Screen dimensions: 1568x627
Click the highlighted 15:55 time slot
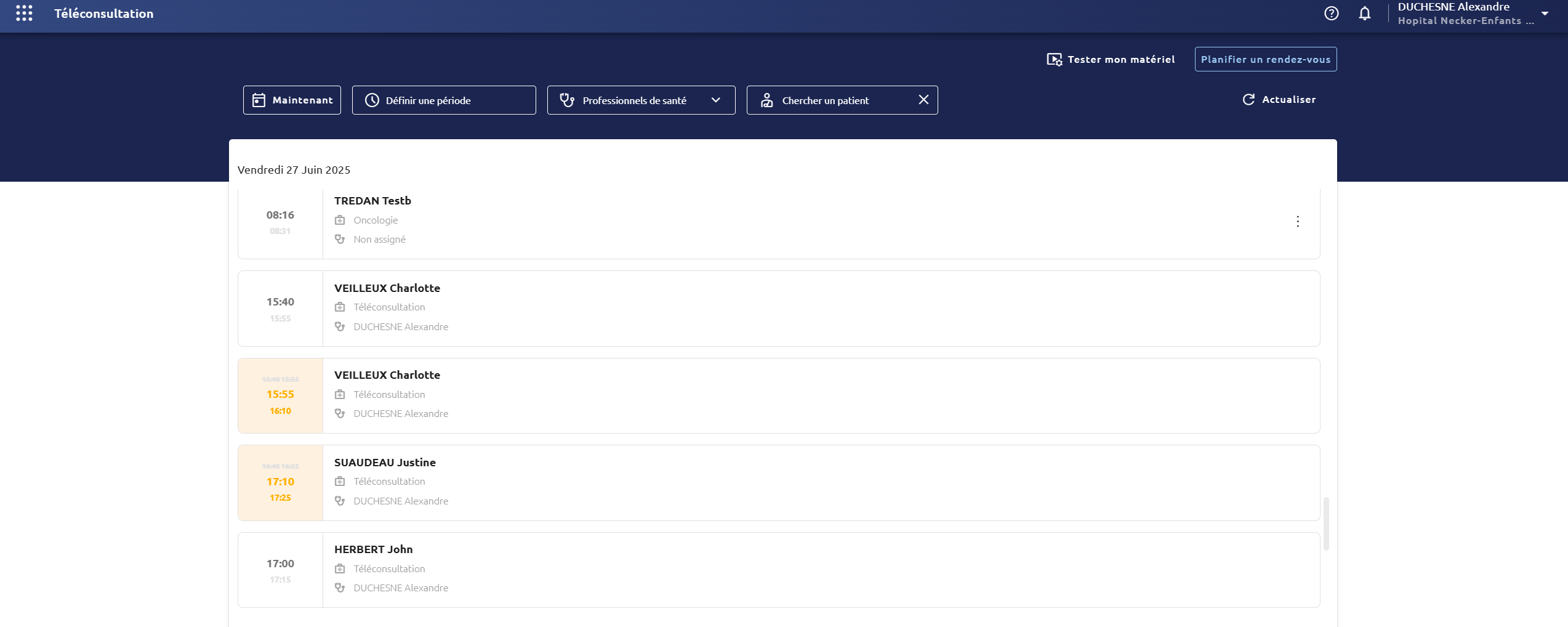coord(280,394)
